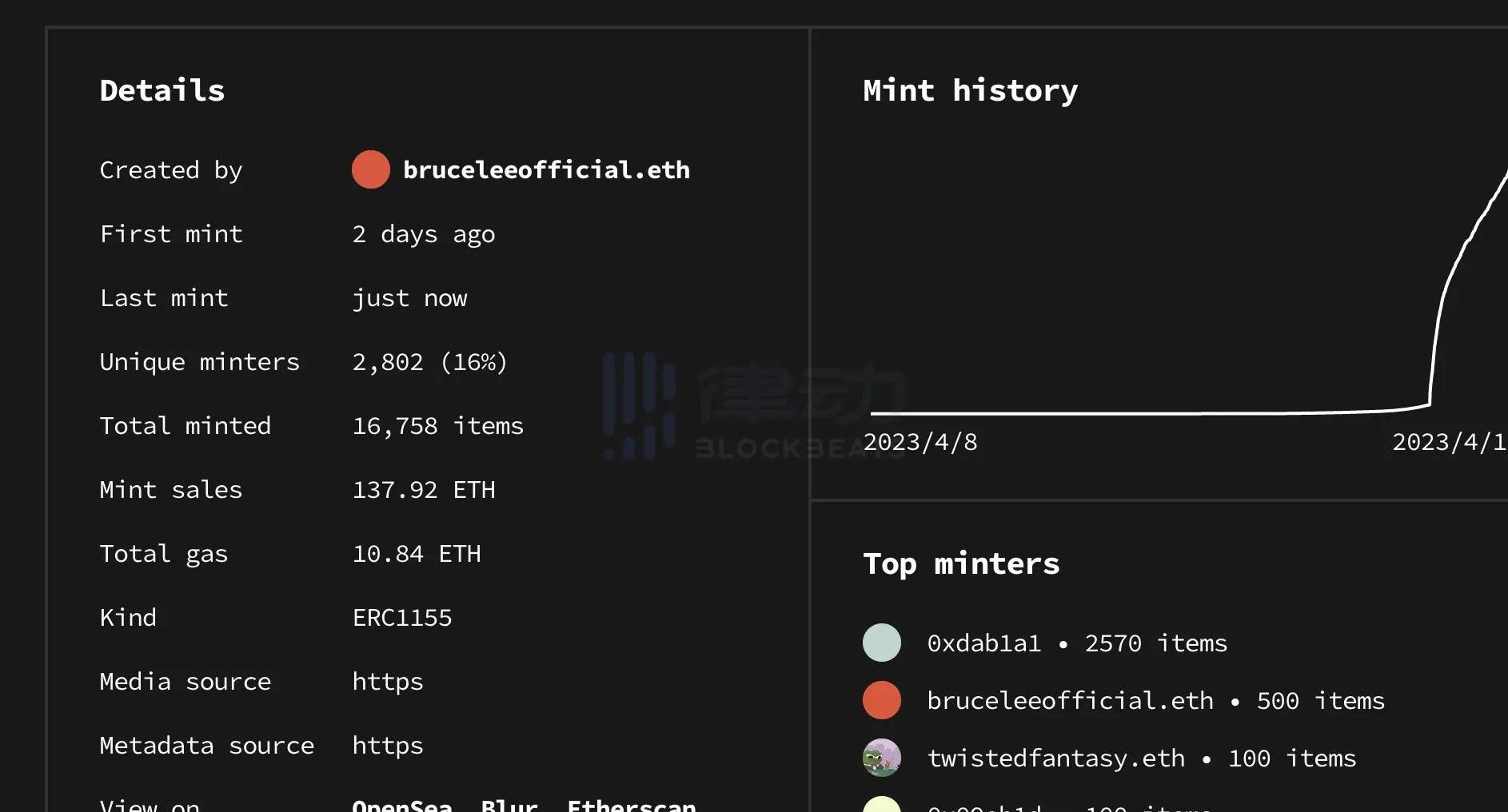The width and height of the screenshot is (1508, 812).
Task: Click the Details heading
Action: [x=162, y=90]
